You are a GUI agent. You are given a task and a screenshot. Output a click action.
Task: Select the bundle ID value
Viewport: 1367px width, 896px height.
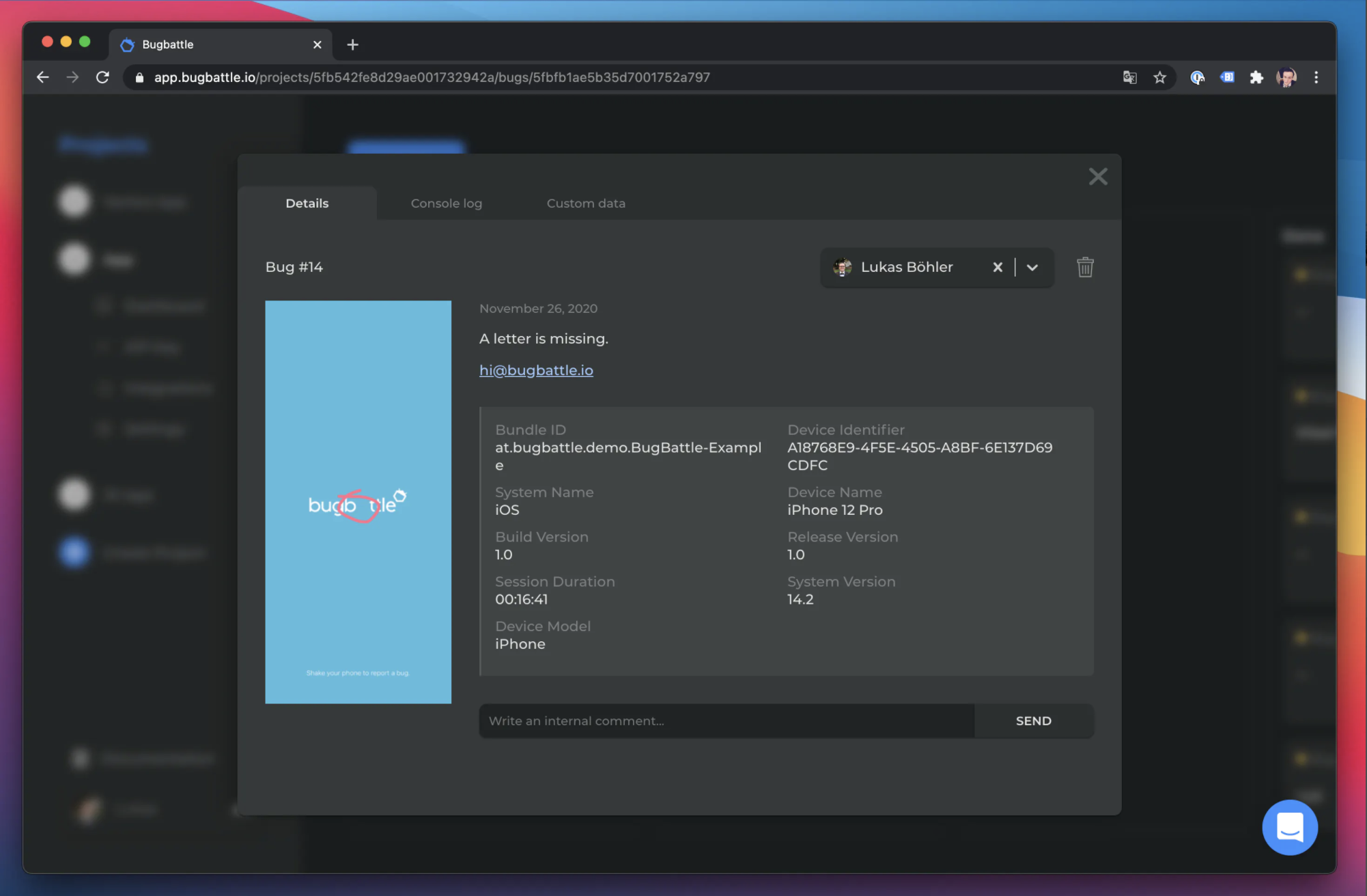click(628, 456)
